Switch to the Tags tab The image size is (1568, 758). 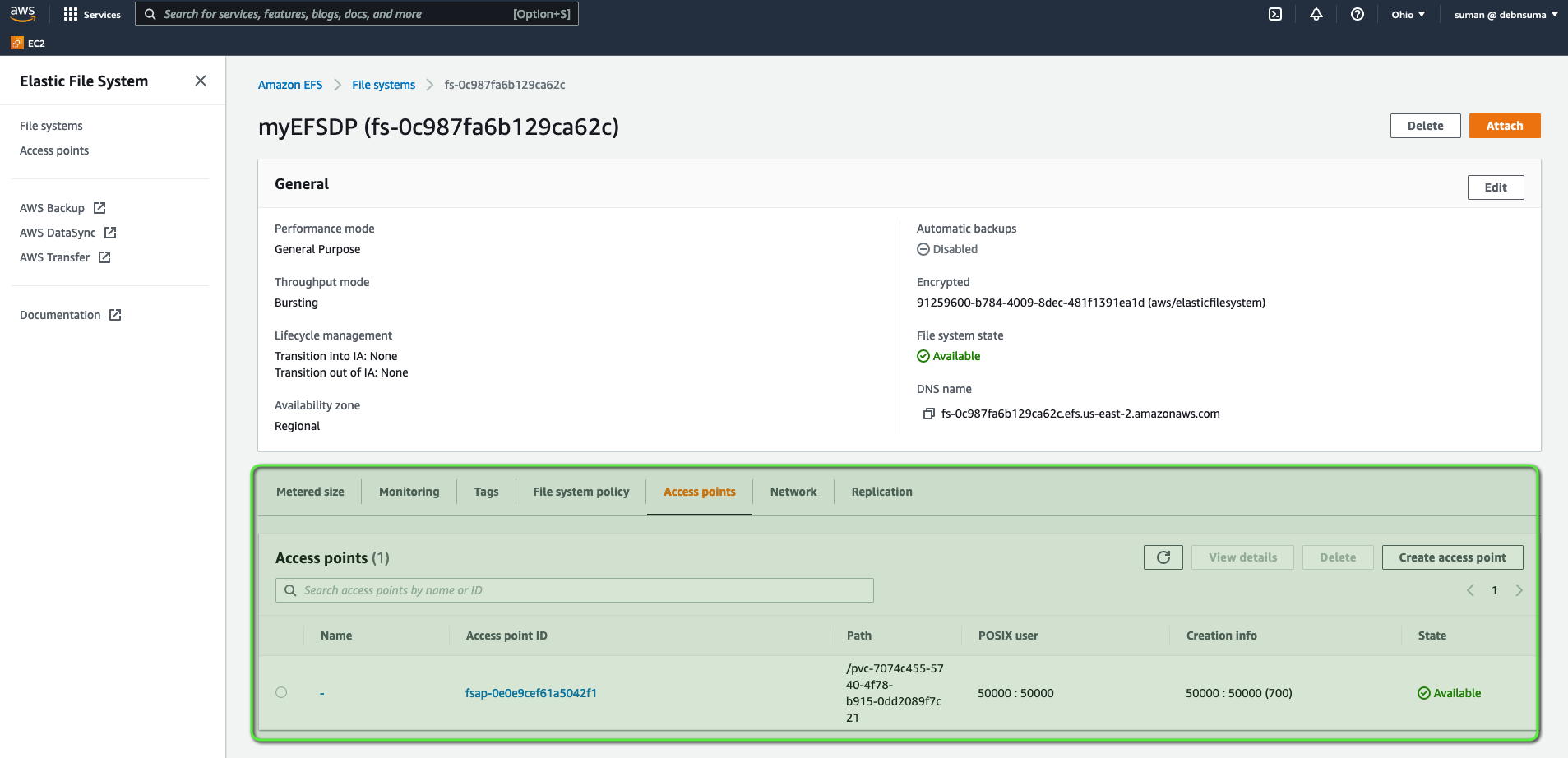(486, 492)
